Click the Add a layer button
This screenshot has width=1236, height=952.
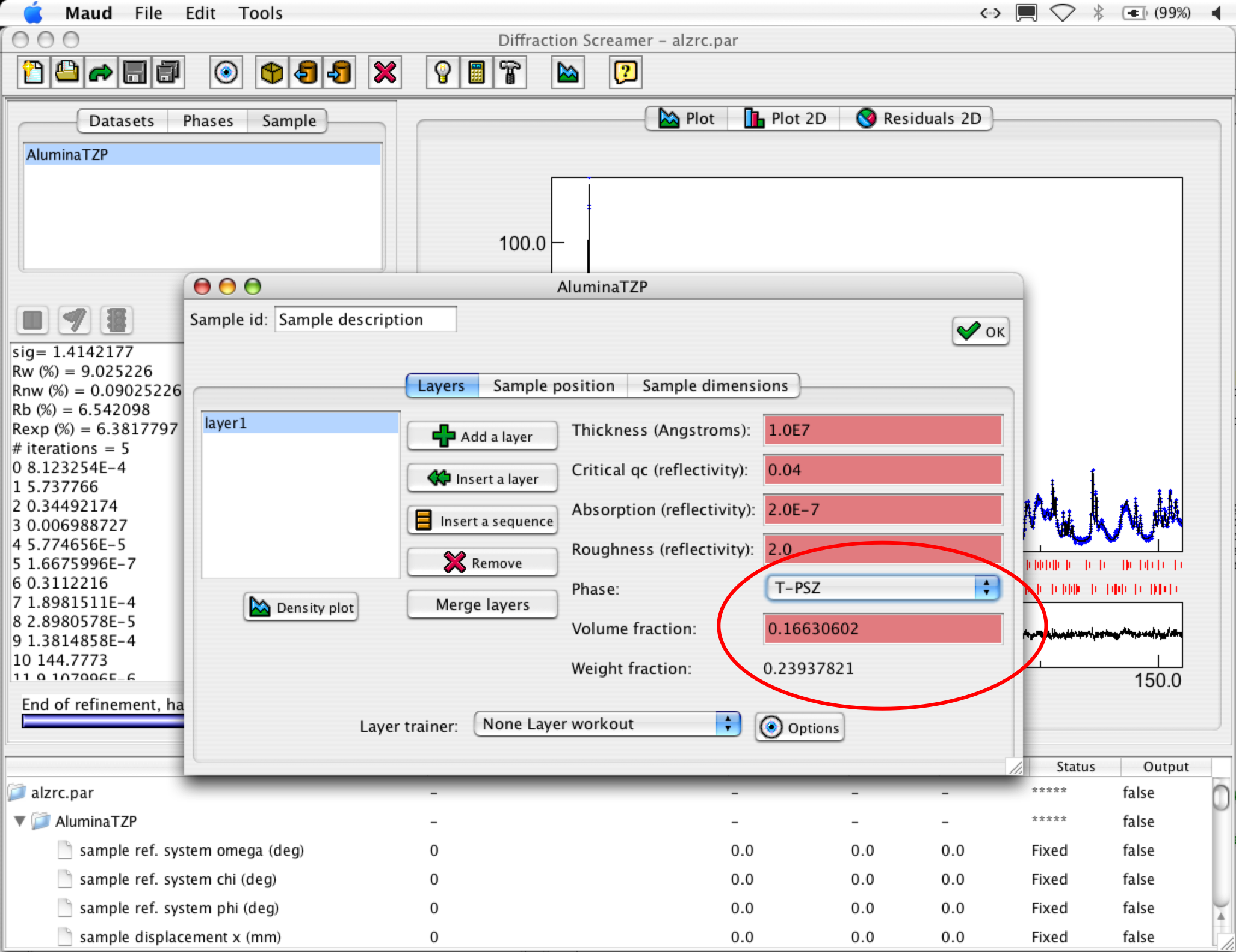(x=483, y=436)
